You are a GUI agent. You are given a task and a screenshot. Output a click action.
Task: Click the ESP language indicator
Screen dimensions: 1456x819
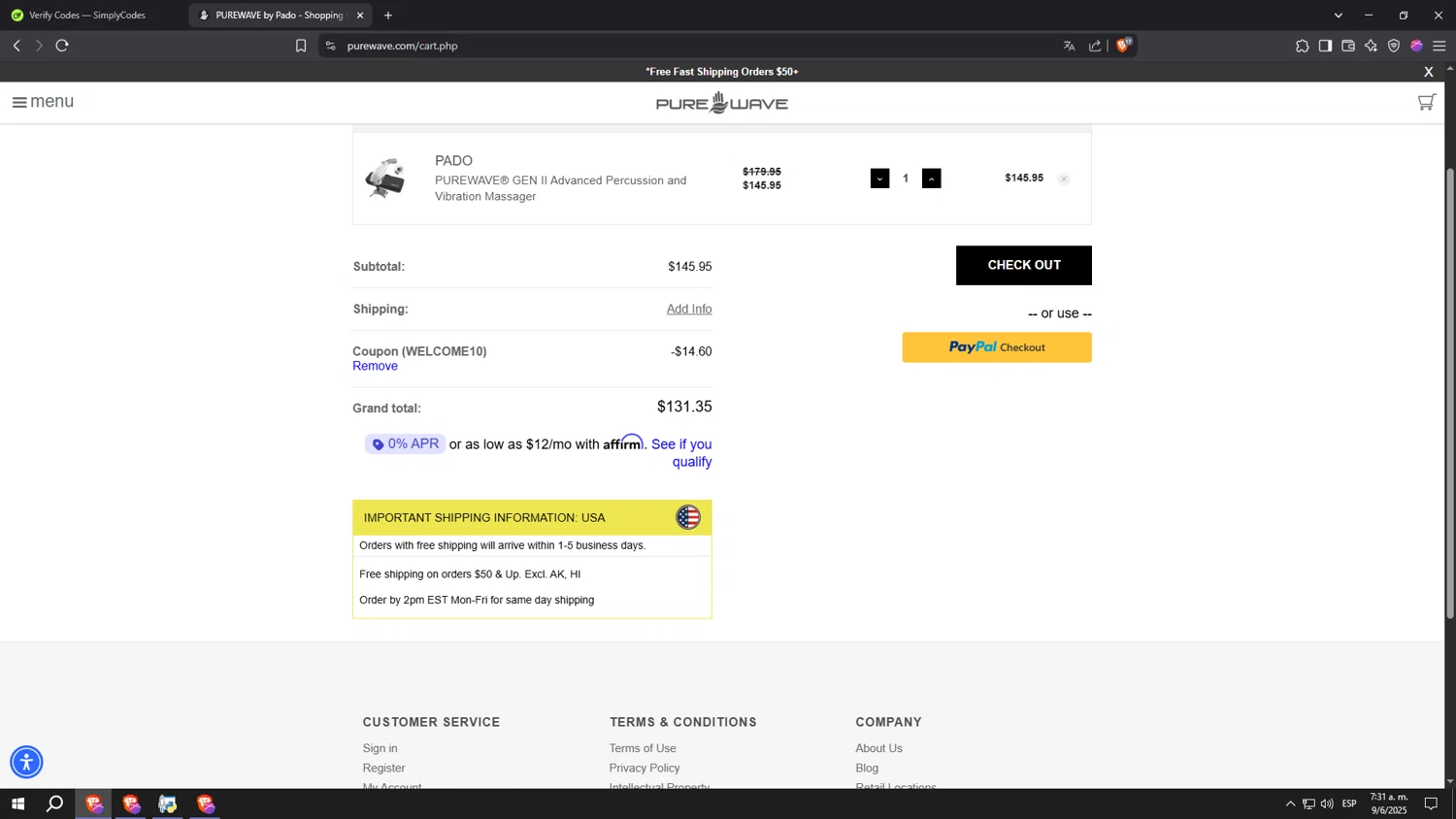tap(1349, 803)
